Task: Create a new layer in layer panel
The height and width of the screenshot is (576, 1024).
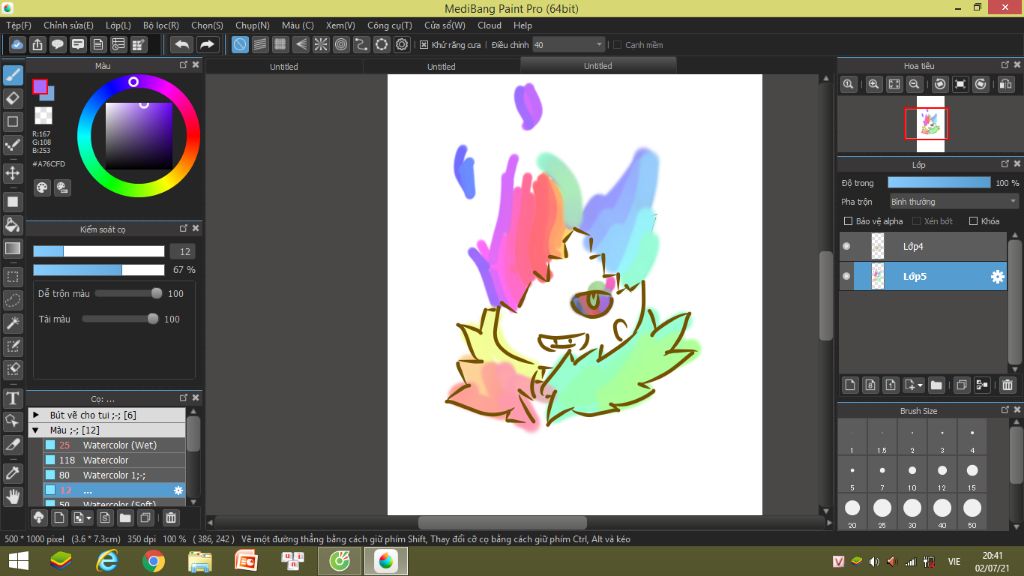Action: coord(850,385)
